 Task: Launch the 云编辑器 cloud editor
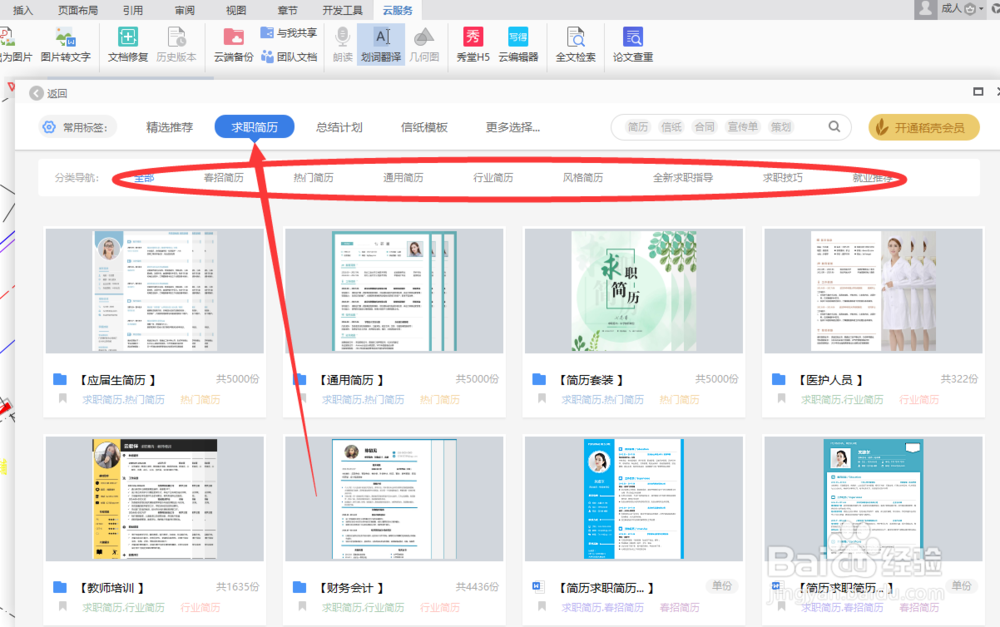[x=518, y=45]
